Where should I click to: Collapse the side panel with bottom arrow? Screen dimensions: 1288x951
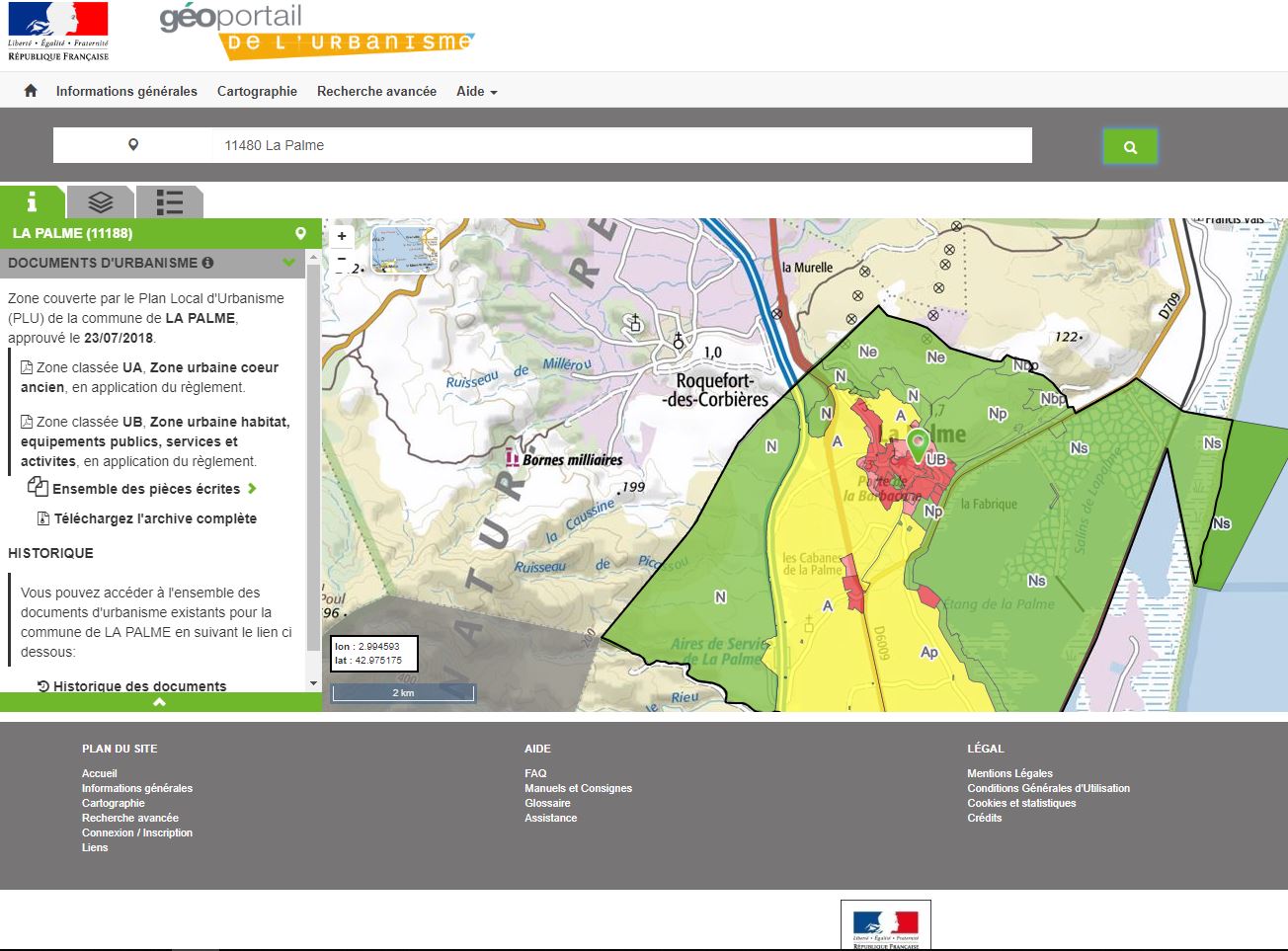tap(160, 702)
